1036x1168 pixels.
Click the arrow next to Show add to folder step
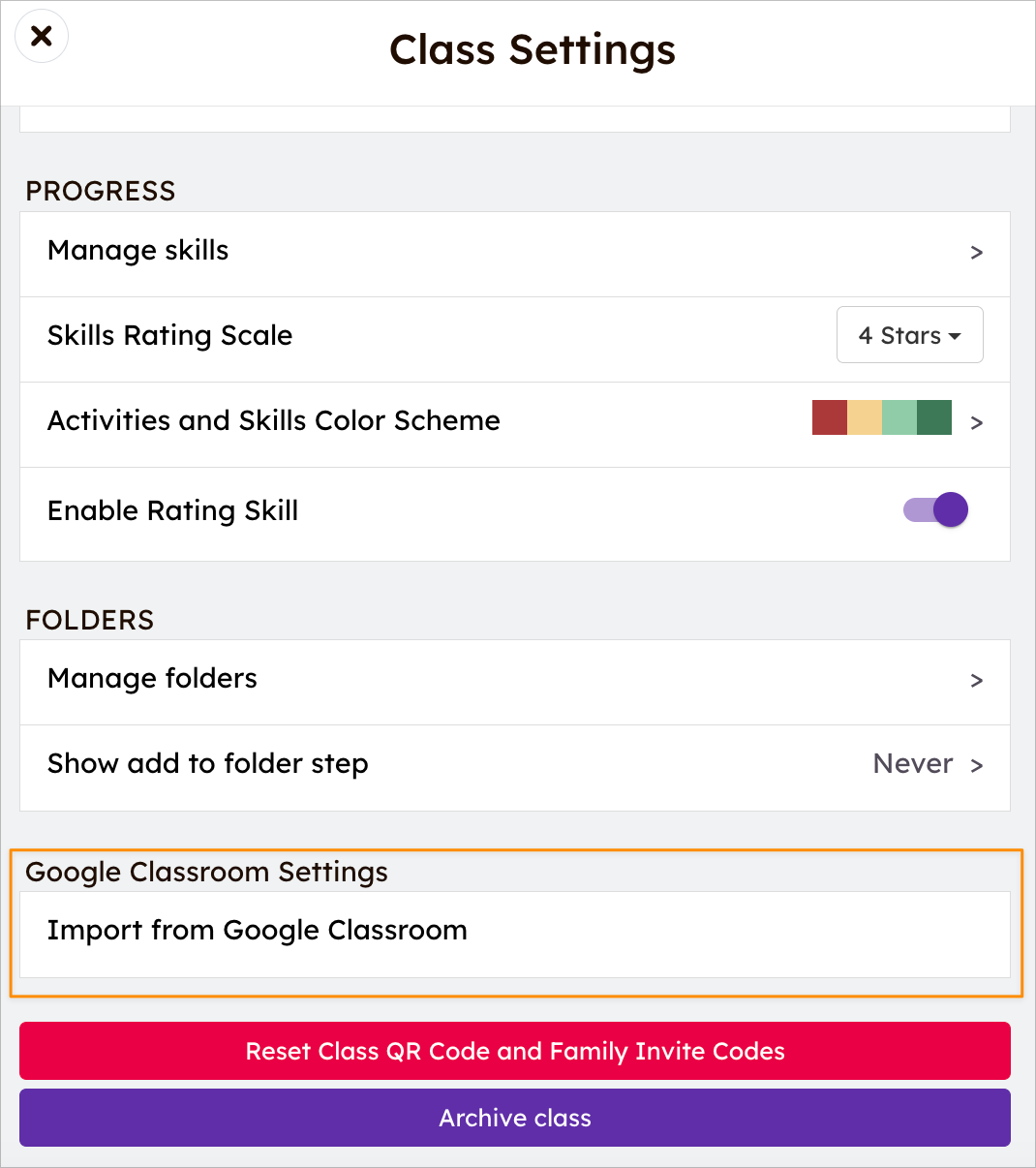977,765
